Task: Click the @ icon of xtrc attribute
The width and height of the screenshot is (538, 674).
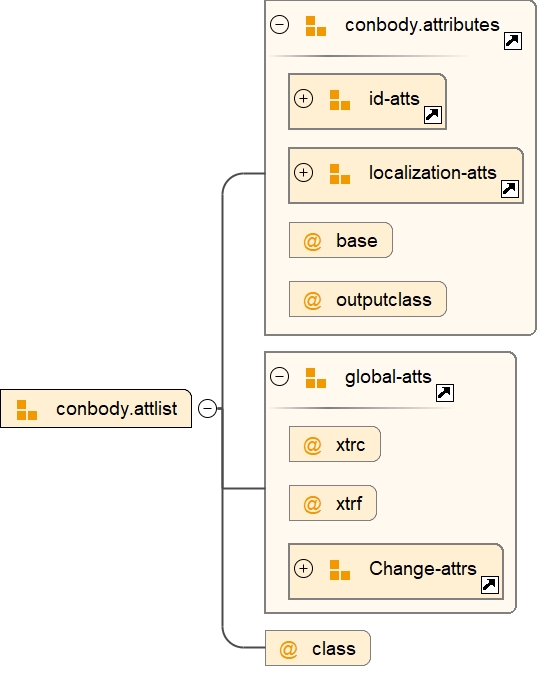Action: tap(312, 445)
